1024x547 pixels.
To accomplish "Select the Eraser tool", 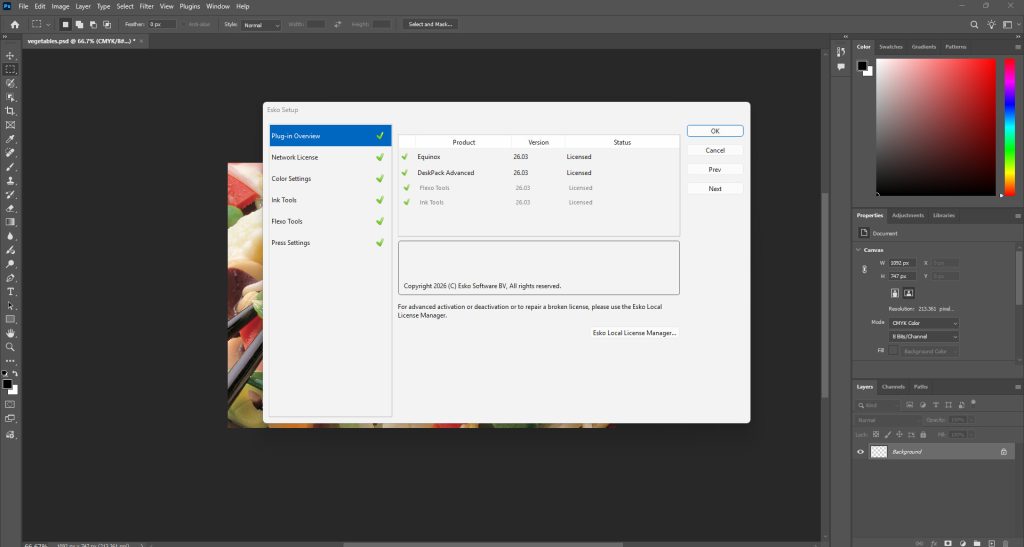I will coord(10,208).
